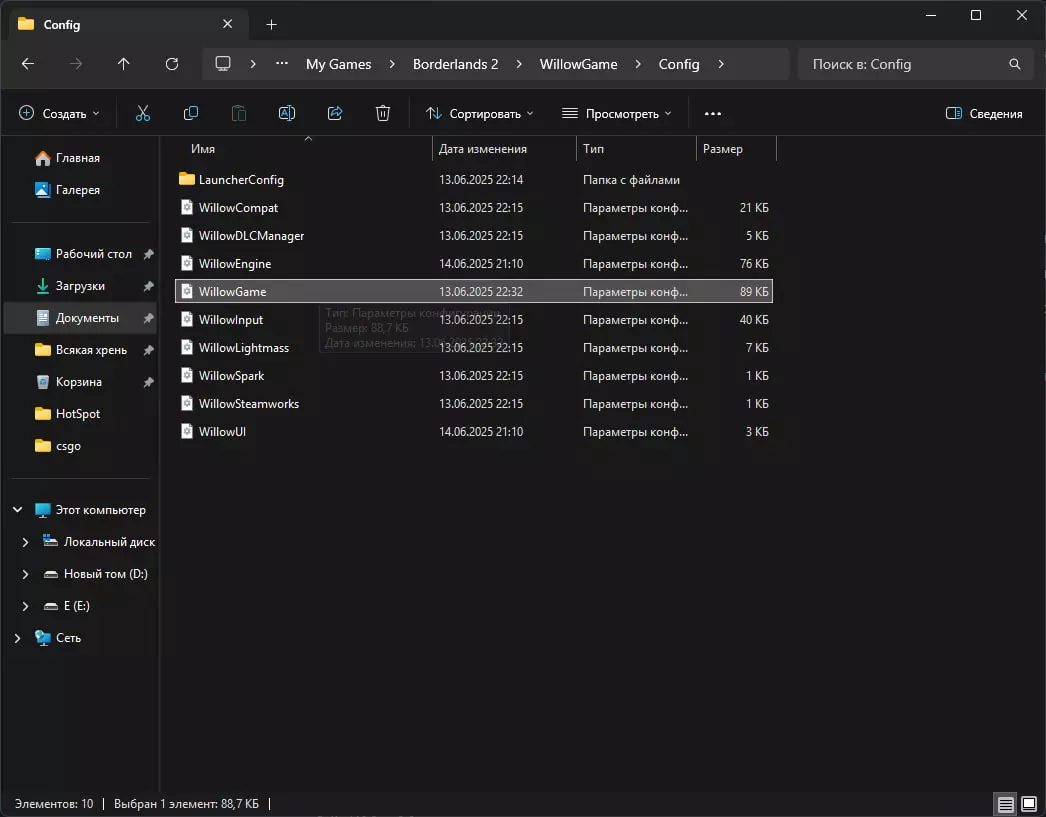This screenshot has width=1046, height=817.
Task: Navigate back with the Back arrow
Action: 28,64
